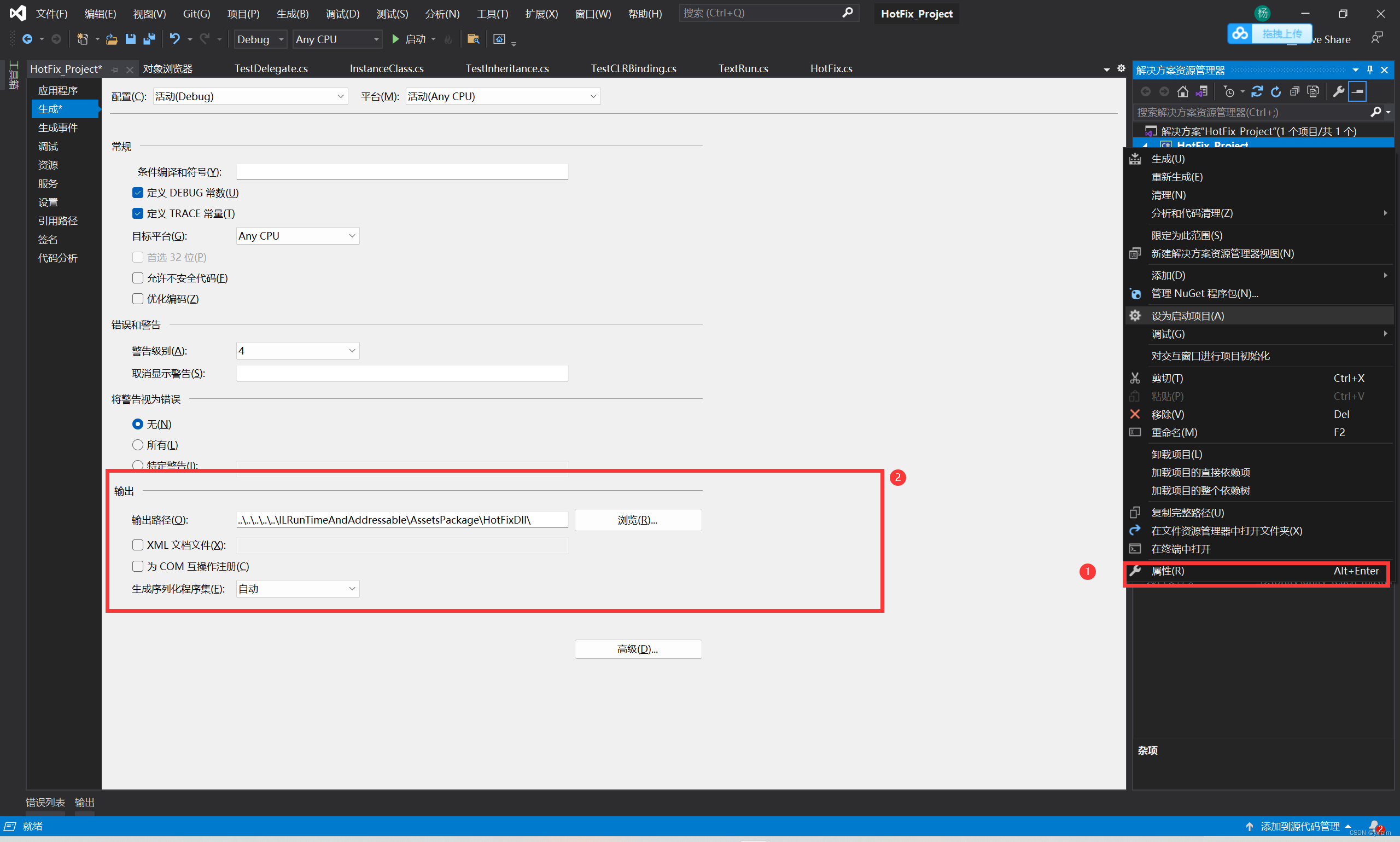The image size is (1400, 842).
Task: Select the solution 'HotFix Project' tree node
Action: 1258,132
